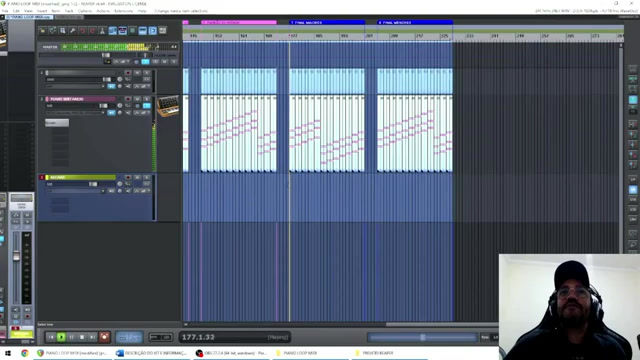Toggle the locking toolbar icon

[162, 31]
